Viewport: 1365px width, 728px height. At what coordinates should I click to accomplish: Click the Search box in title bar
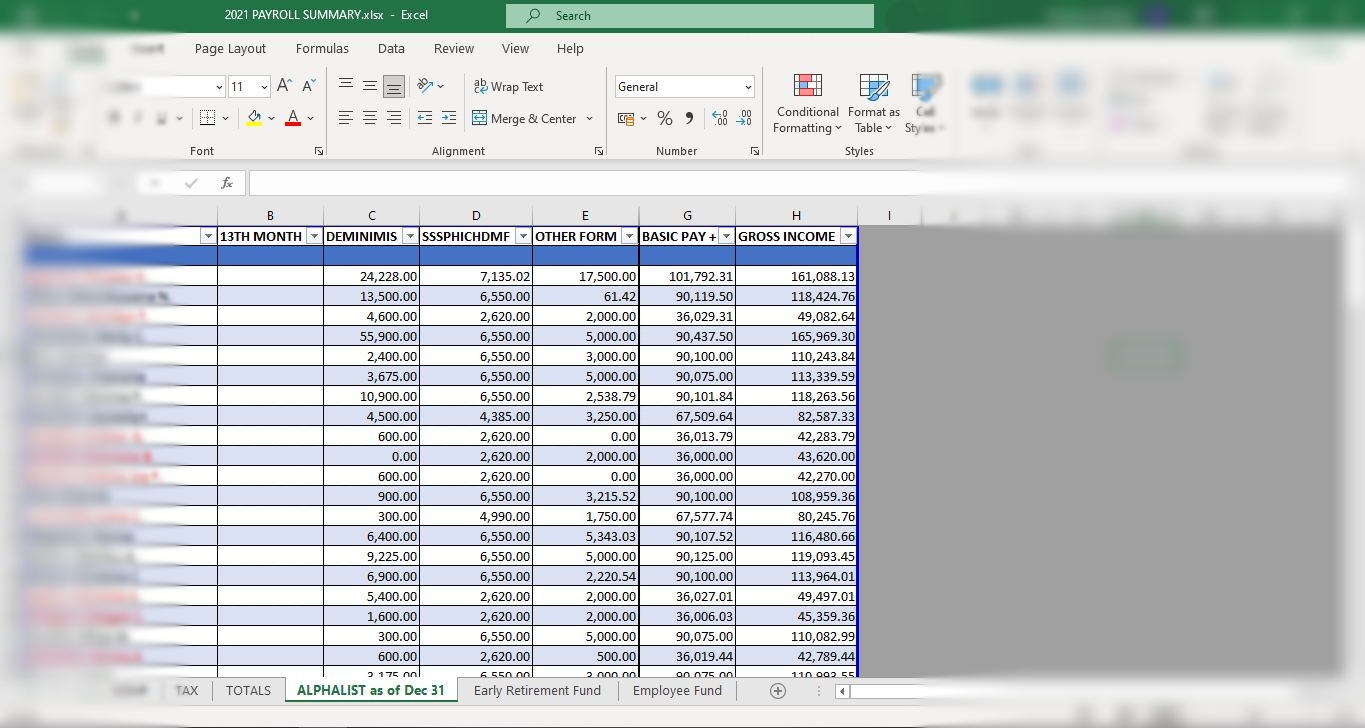[x=690, y=16]
